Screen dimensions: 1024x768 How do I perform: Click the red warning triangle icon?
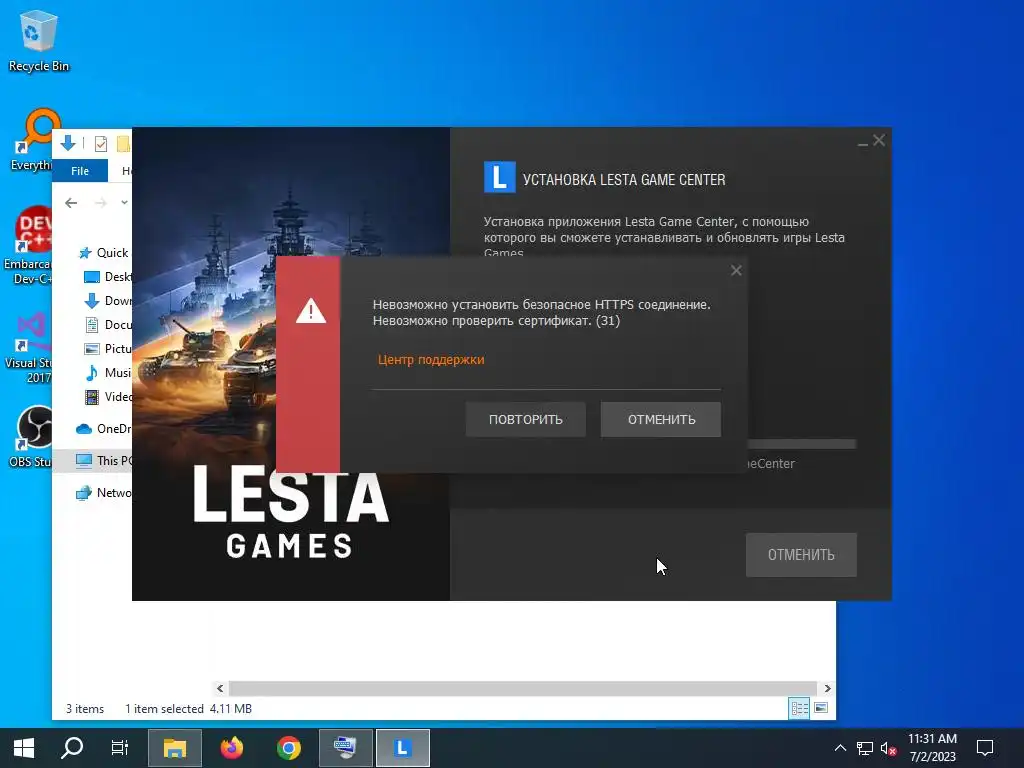[x=311, y=311]
